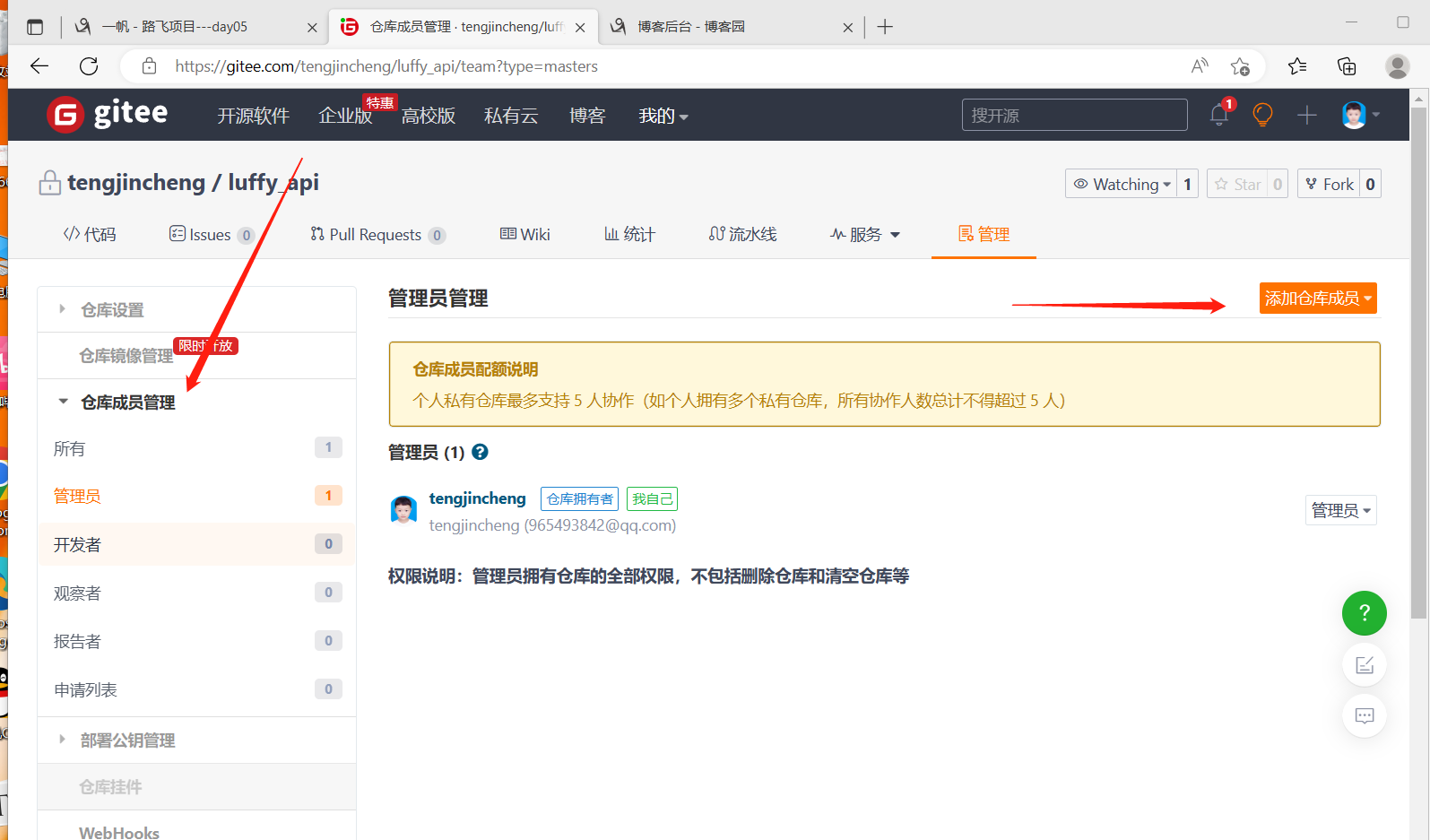
Task: Click the orange lightbulb icon
Action: [1262, 115]
